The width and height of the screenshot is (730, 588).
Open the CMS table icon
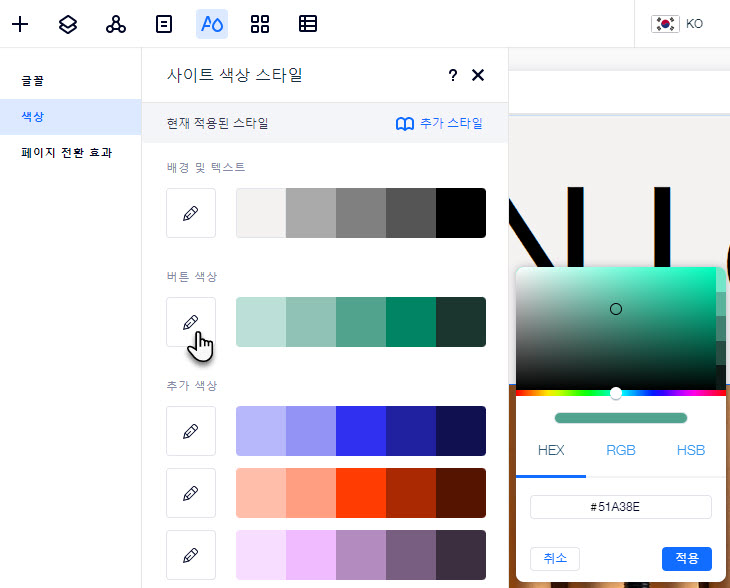[x=308, y=24]
